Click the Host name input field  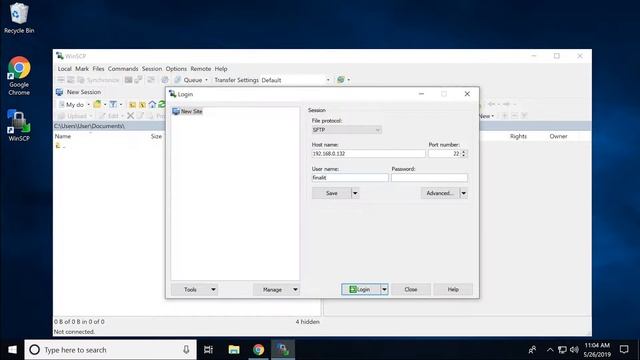coord(368,153)
